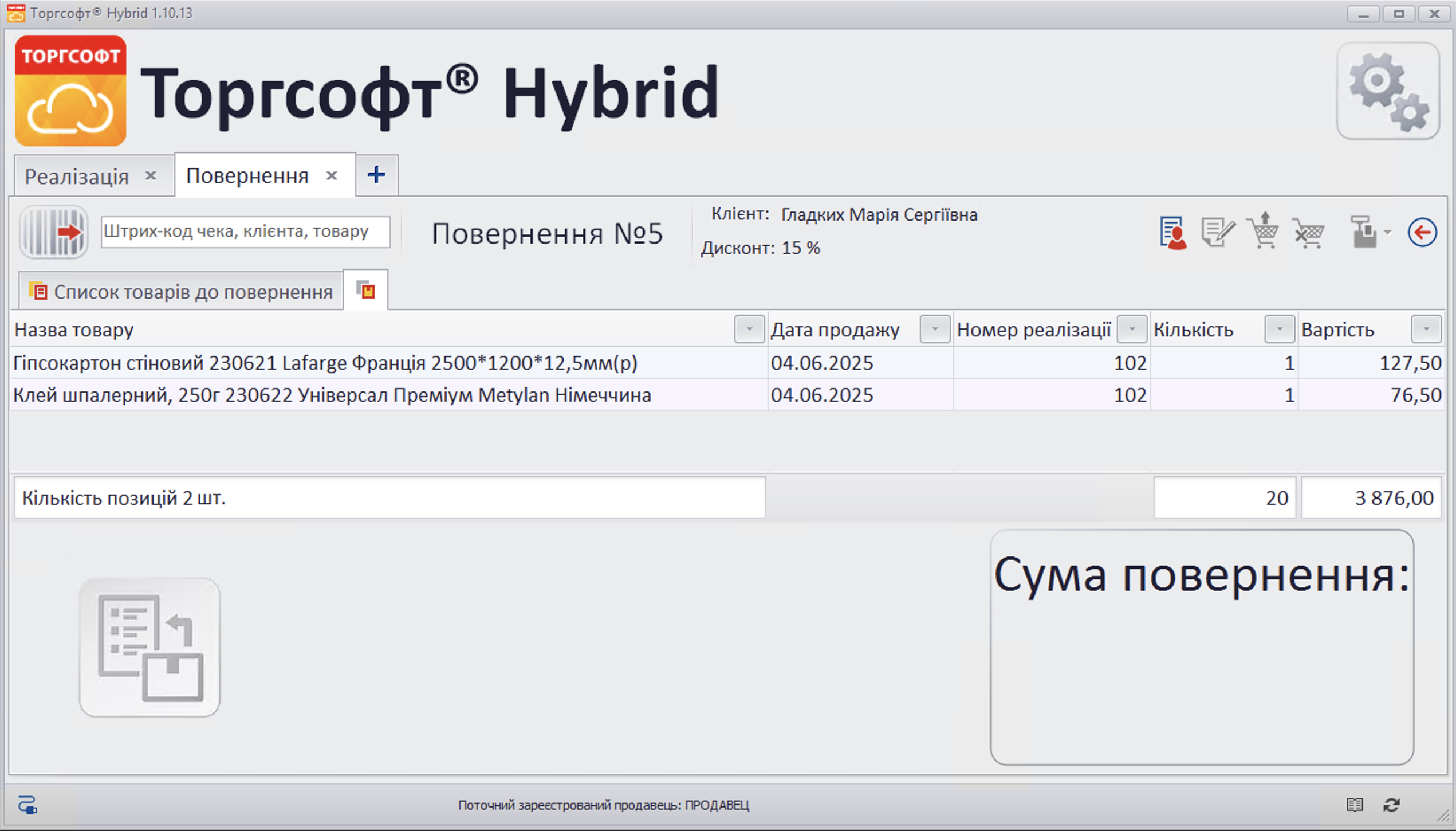Open the cash register payment icon
The height and width of the screenshot is (831, 1456).
click(1364, 232)
